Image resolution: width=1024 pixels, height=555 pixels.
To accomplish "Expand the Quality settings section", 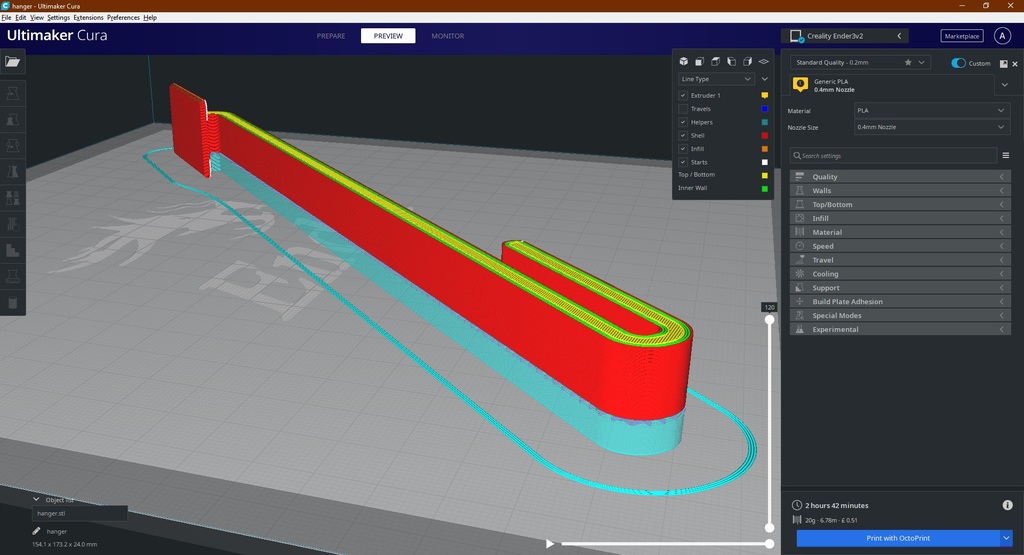I will tap(900, 176).
